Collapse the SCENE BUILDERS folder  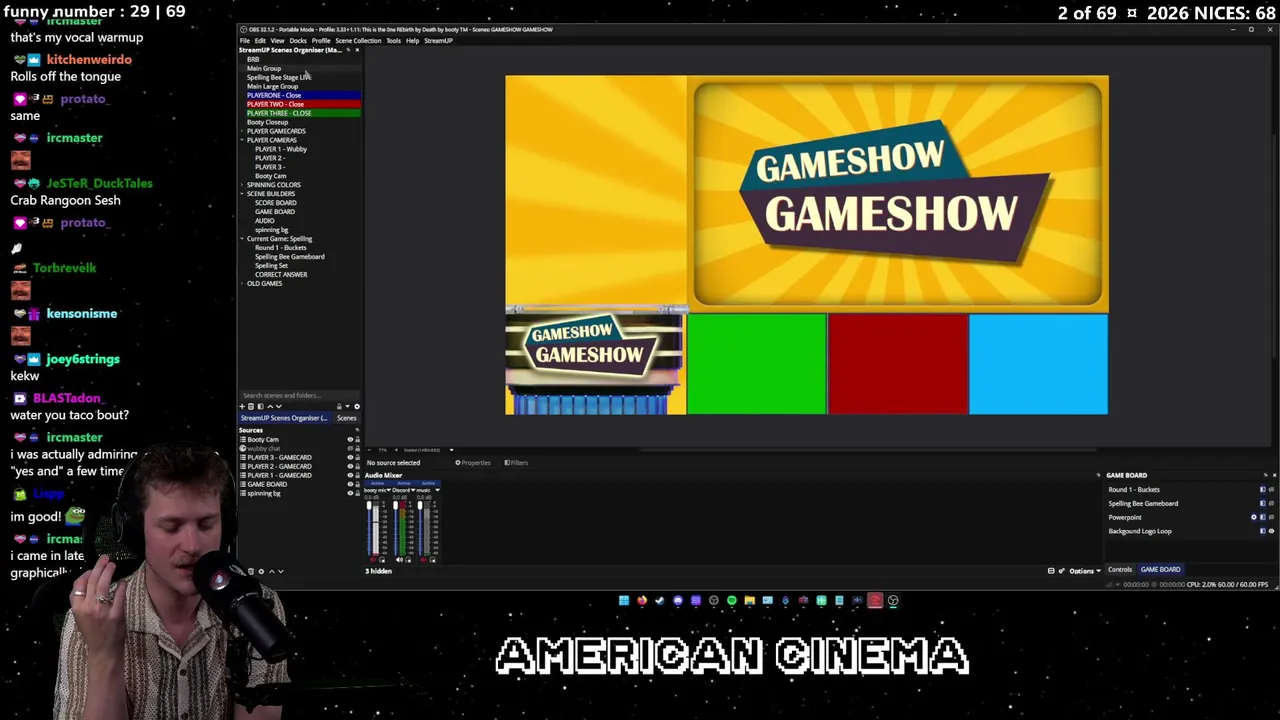tap(243, 194)
